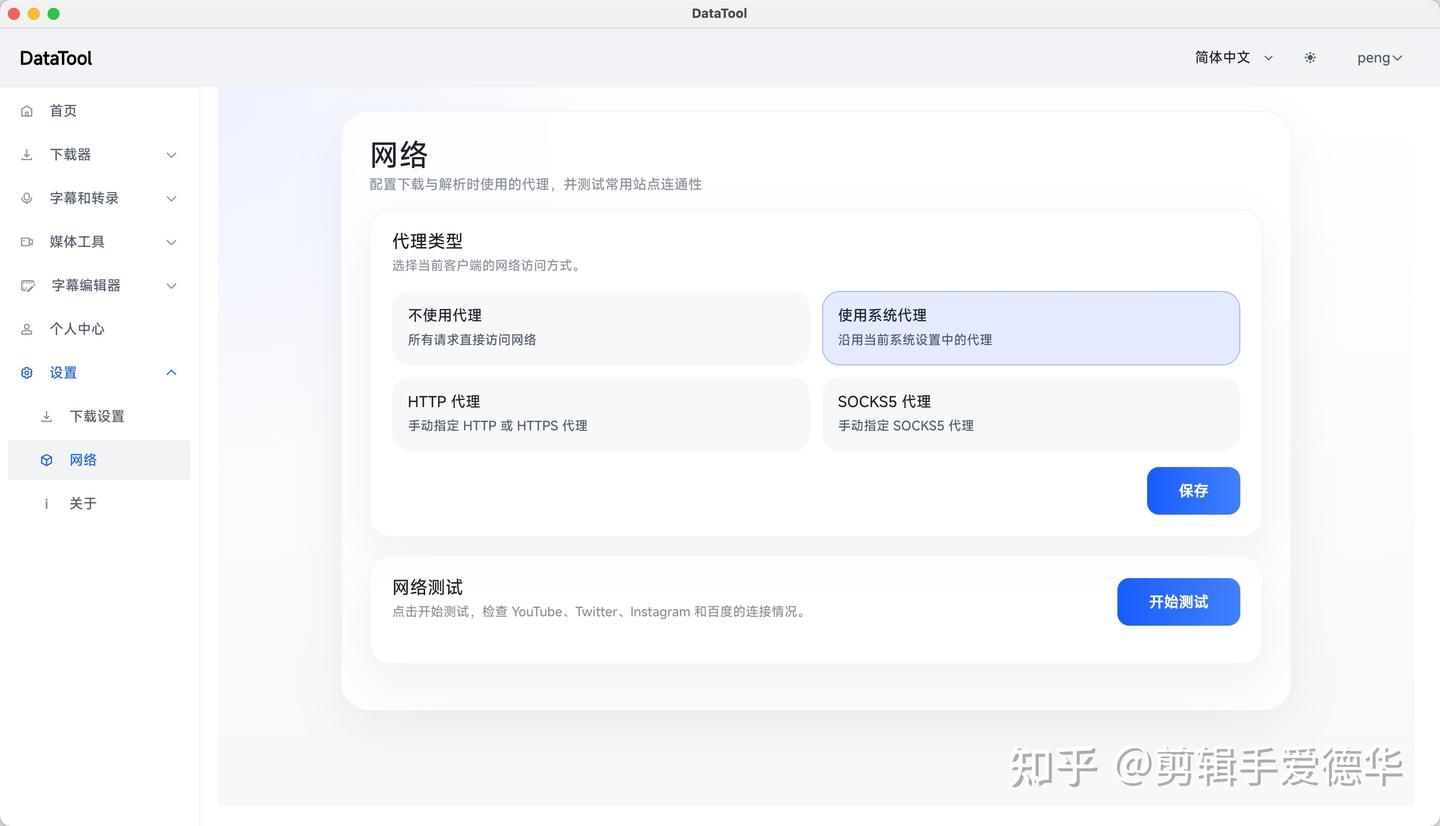1440x826 pixels.
Task: Click the person icon beside 个人中心
Action: click(27, 329)
